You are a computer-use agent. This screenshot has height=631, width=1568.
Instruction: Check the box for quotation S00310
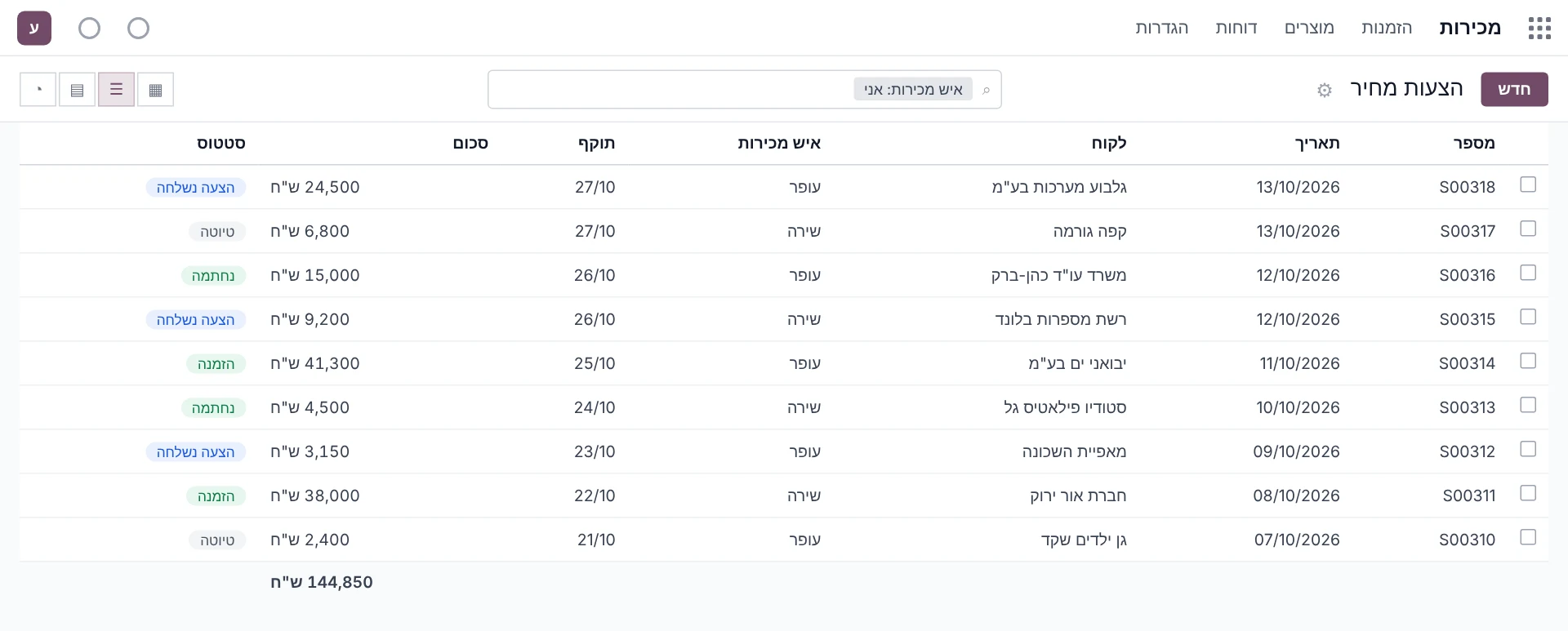pyautogui.click(x=1528, y=537)
